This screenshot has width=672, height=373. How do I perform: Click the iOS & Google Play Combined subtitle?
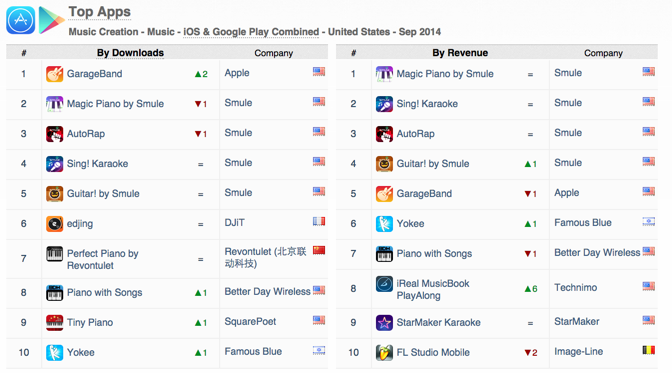(251, 32)
